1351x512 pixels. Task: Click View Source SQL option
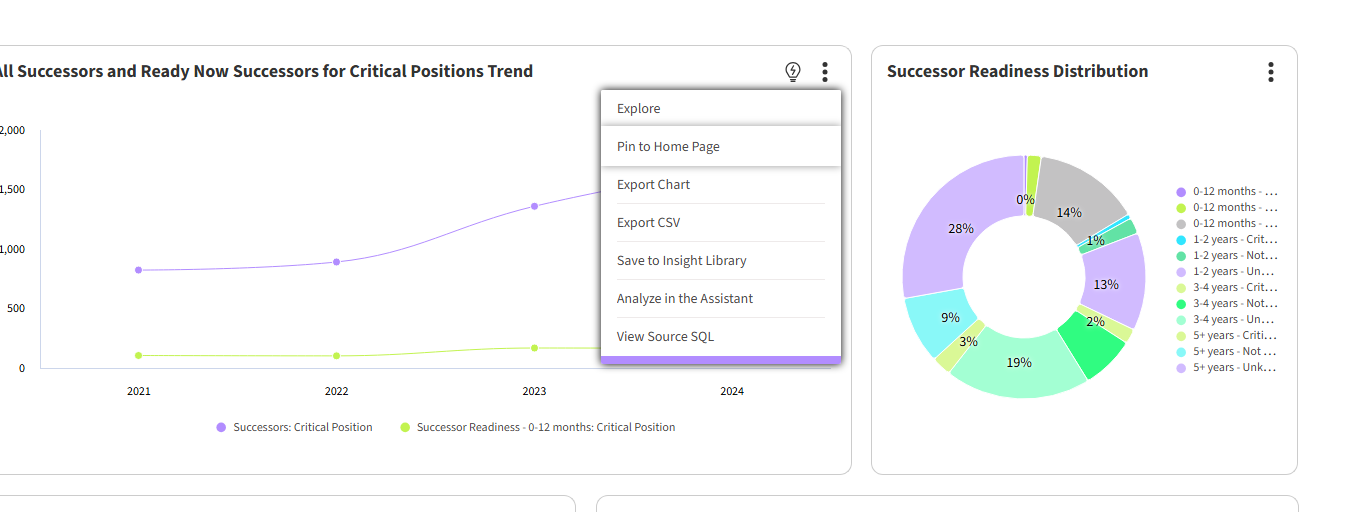click(x=665, y=336)
